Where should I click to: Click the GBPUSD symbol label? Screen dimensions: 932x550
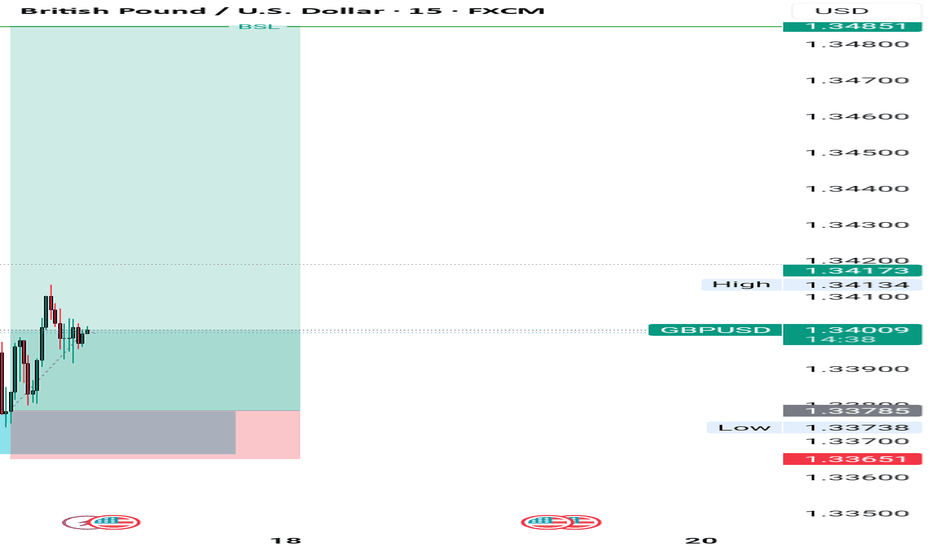point(715,329)
